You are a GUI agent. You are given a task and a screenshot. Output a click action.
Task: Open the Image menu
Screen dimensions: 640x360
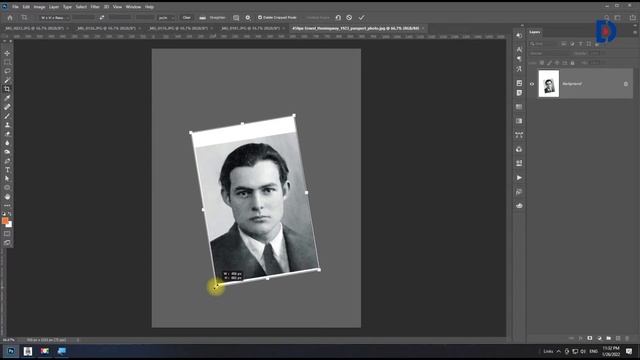coord(40,7)
